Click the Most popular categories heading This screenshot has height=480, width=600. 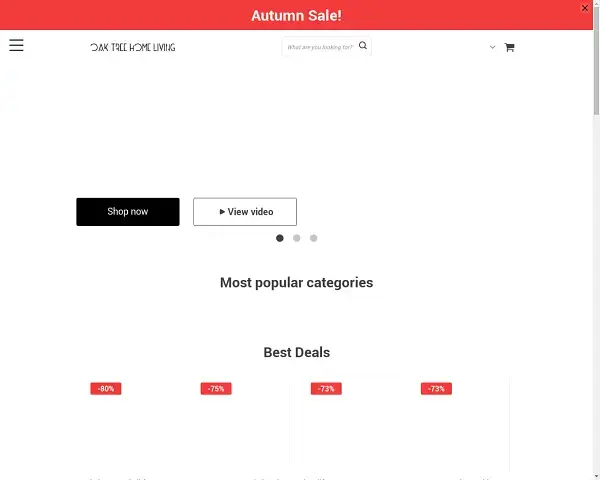click(296, 283)
